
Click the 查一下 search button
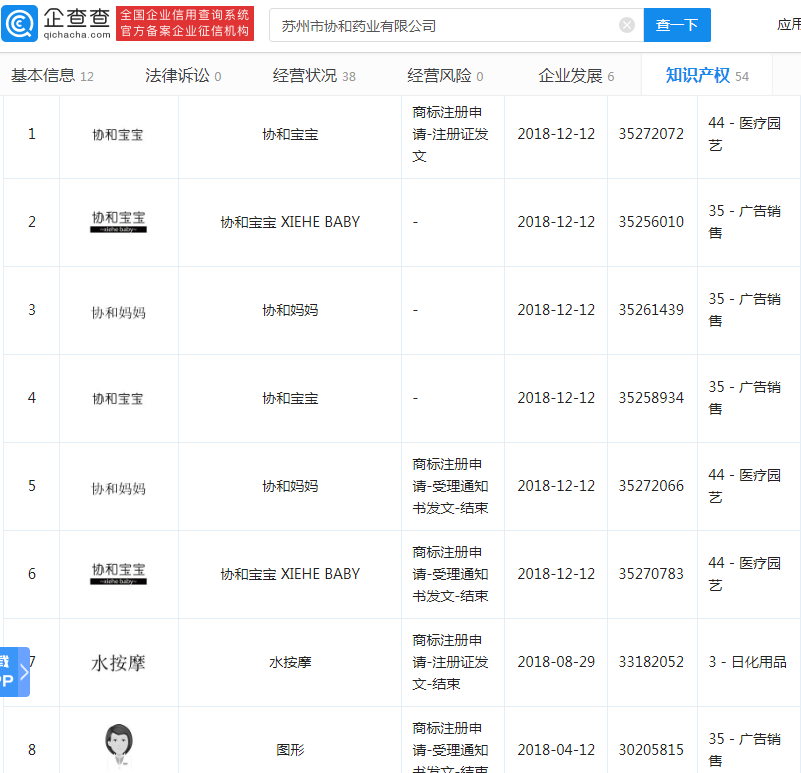point(677,25)
